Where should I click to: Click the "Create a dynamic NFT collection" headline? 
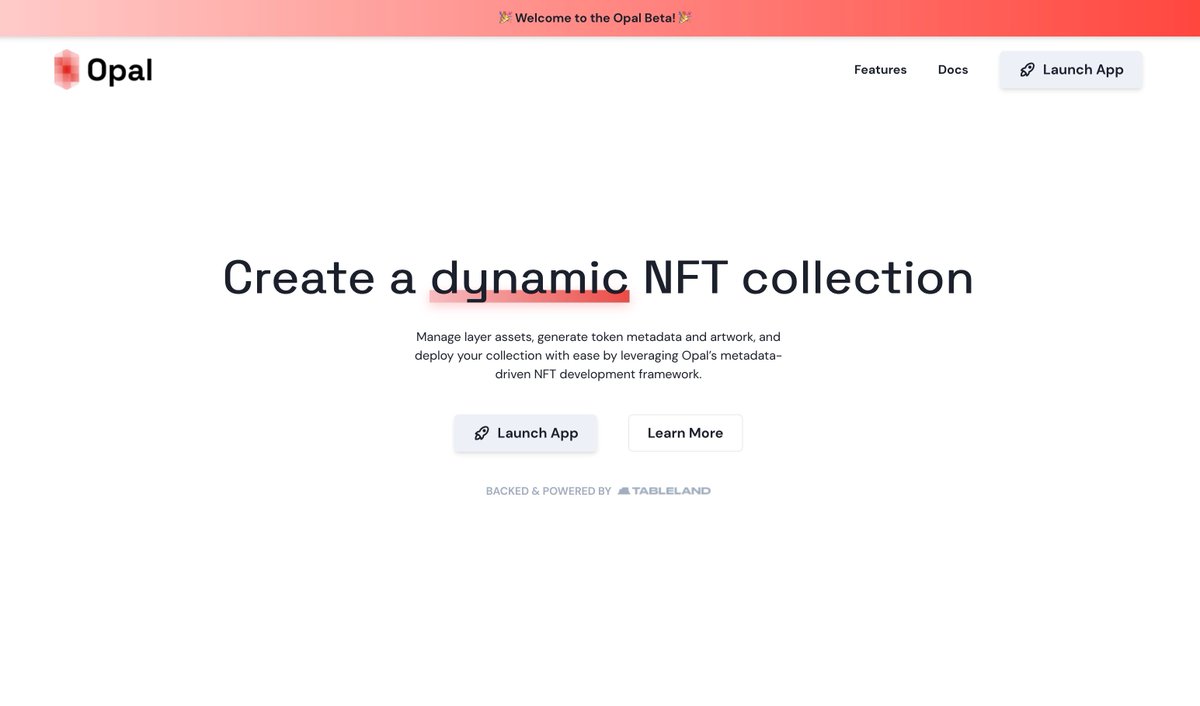click(598, 277)
